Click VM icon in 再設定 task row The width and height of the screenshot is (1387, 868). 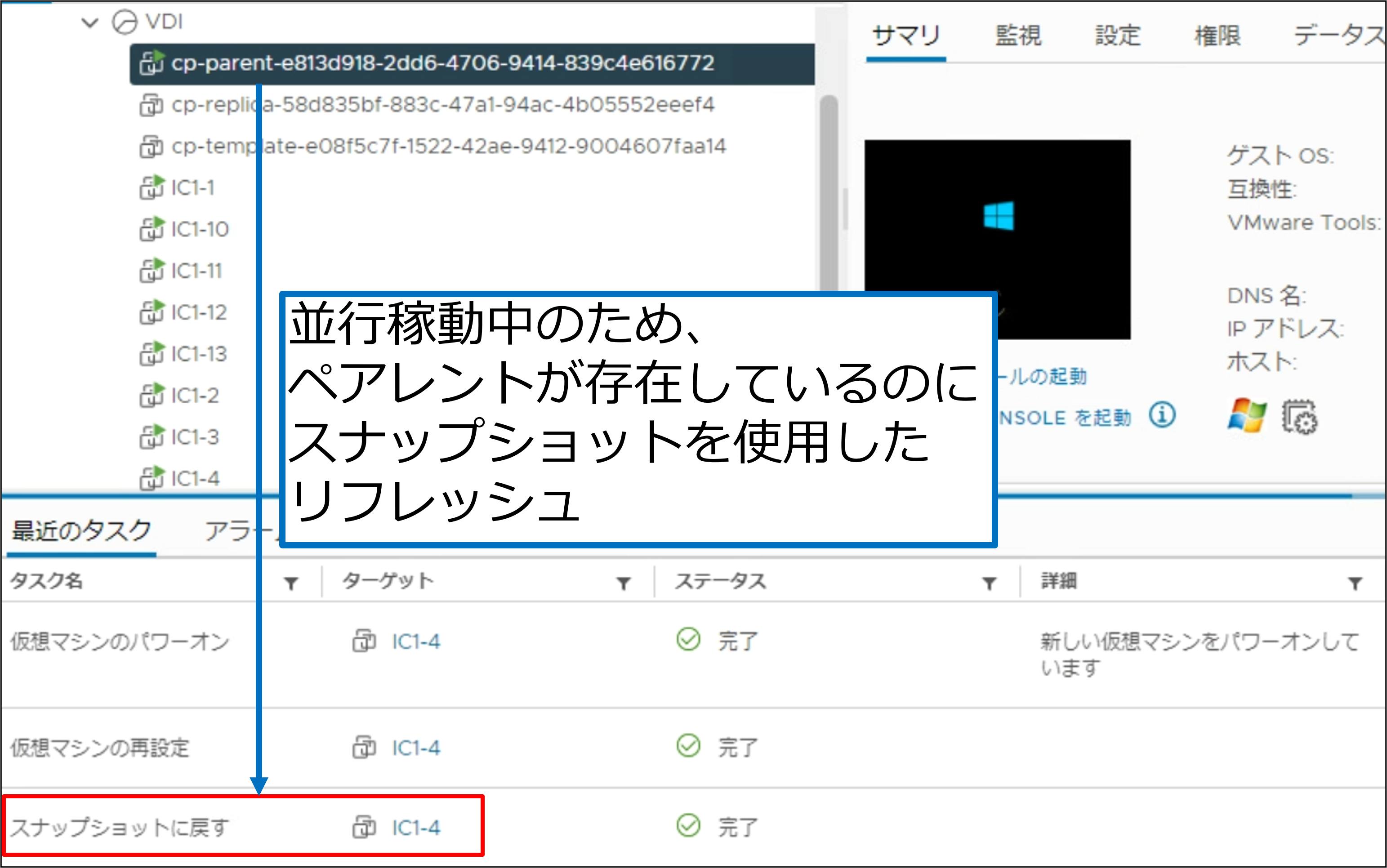coord(365,747)
